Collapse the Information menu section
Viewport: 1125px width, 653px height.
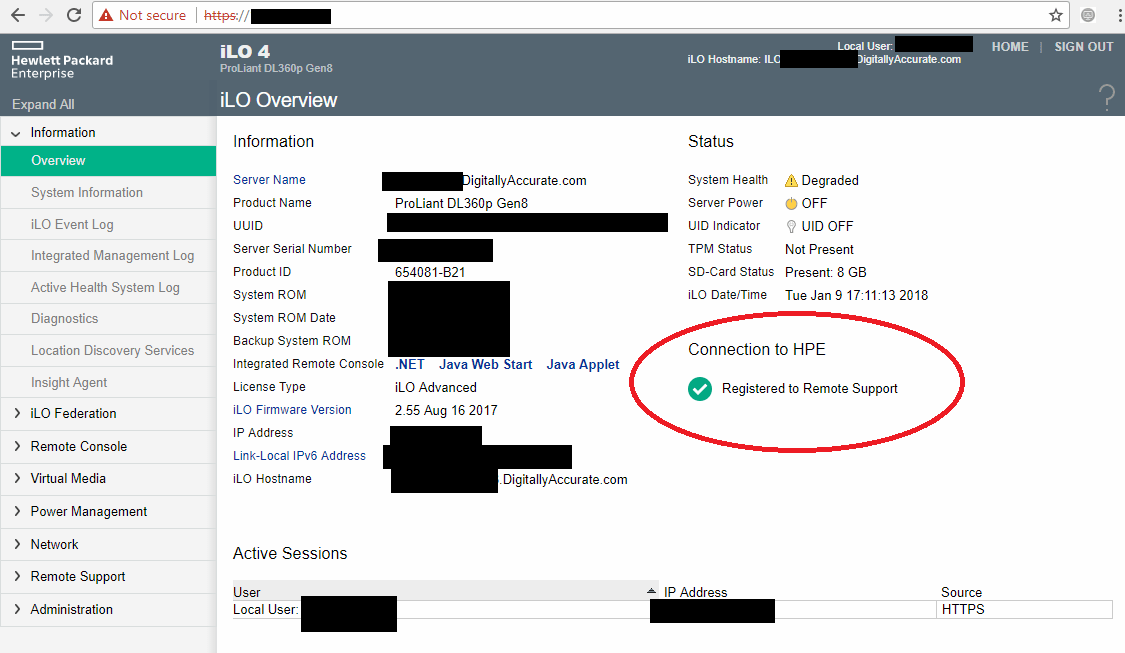pos(16,133)
